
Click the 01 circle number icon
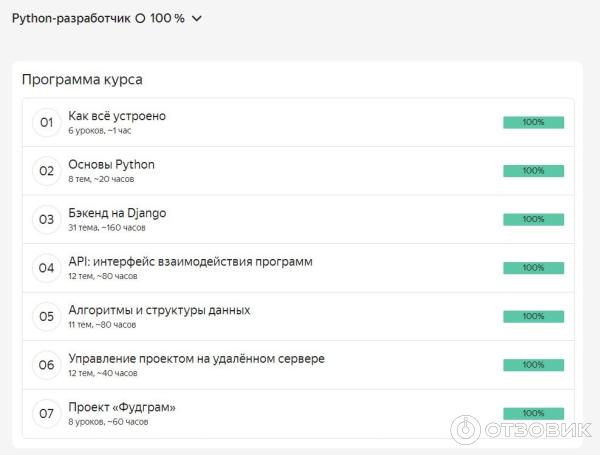click(46, 122)
